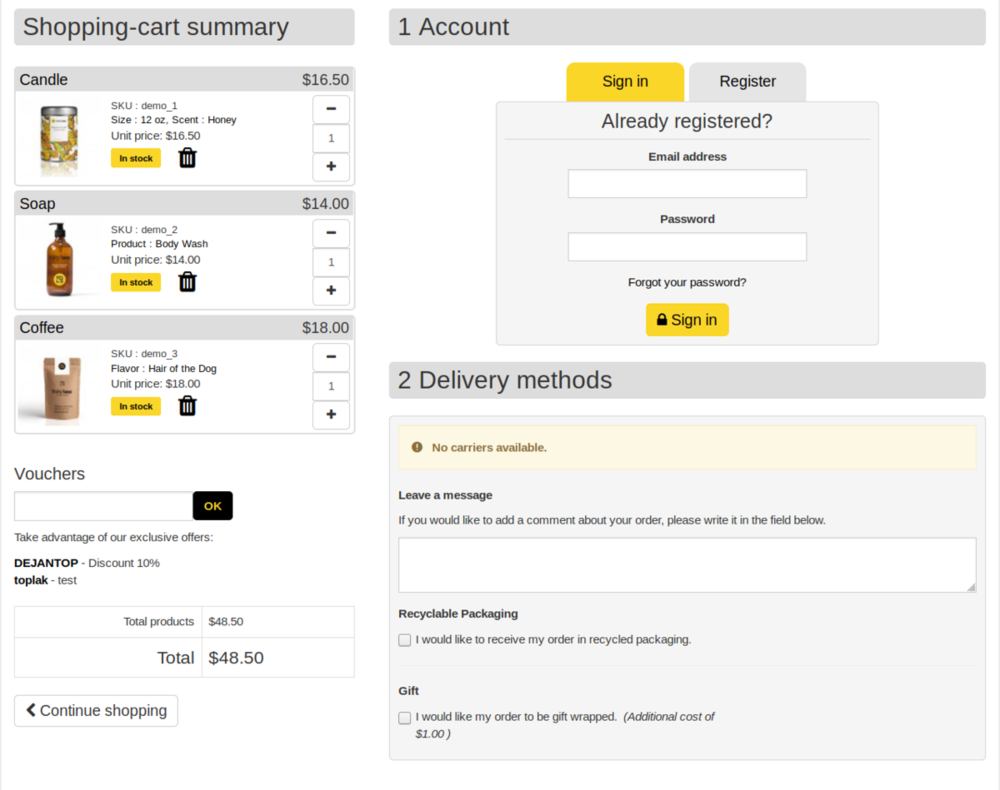Screen dimensions: 1000x790
Task: Switch to the Register tab
Action: pyautogui.click(x=746, y=81)
